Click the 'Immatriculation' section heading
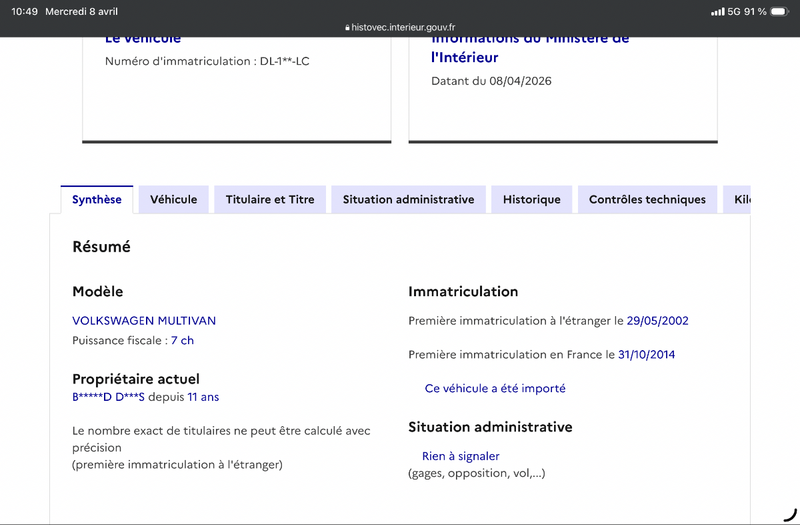 (x=463, y=292)
